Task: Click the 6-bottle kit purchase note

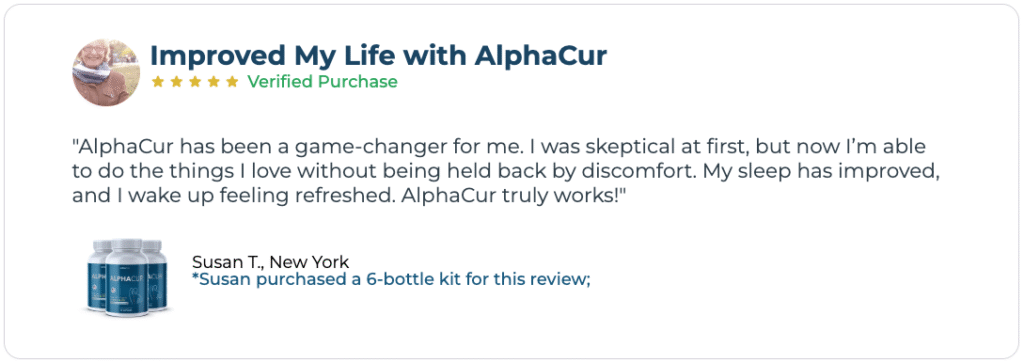Action: pyautogui.click(x=391, y=279)
